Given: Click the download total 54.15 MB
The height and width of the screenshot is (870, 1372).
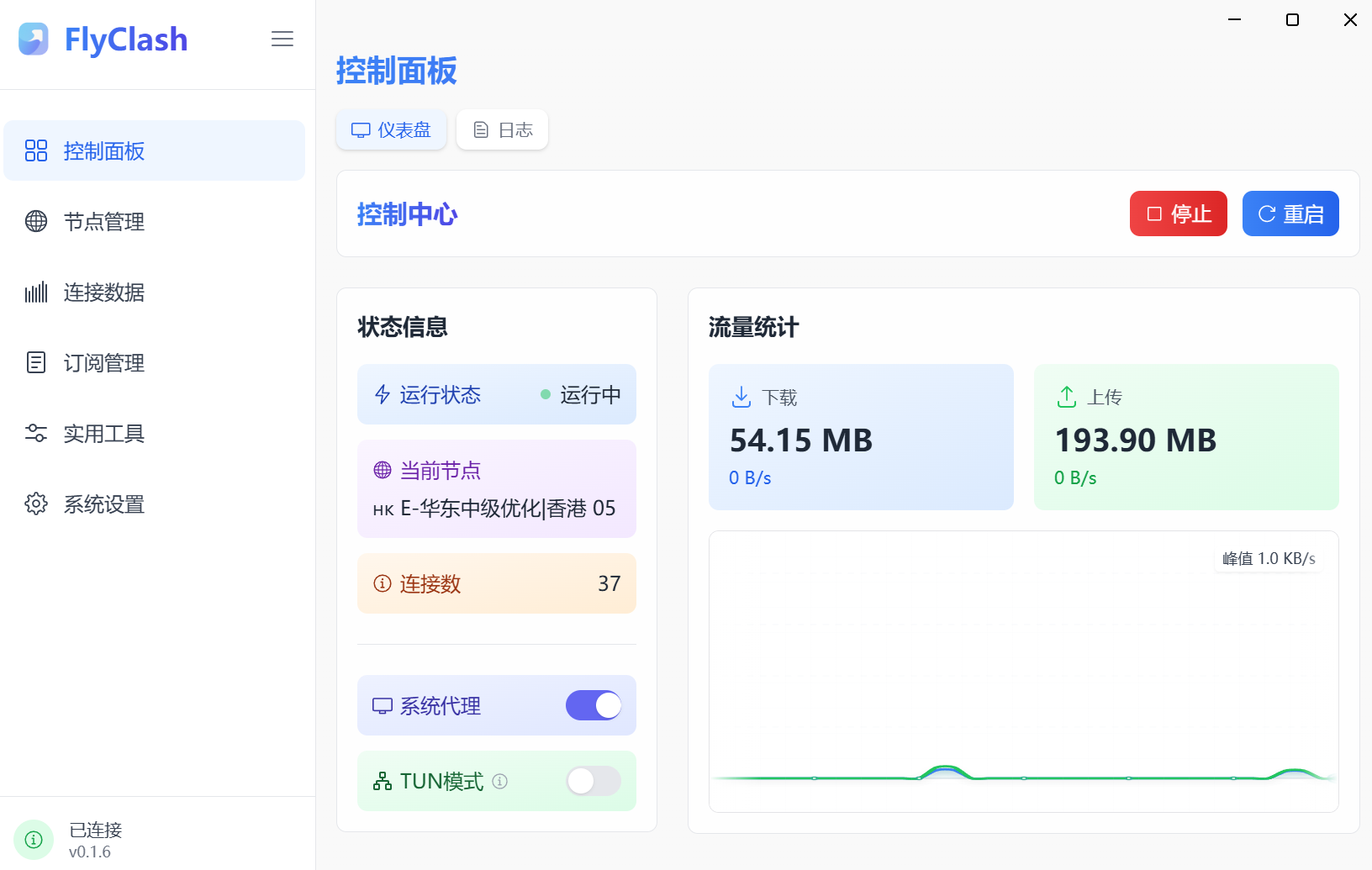Looking at the screenshot, I should [801, 440].
